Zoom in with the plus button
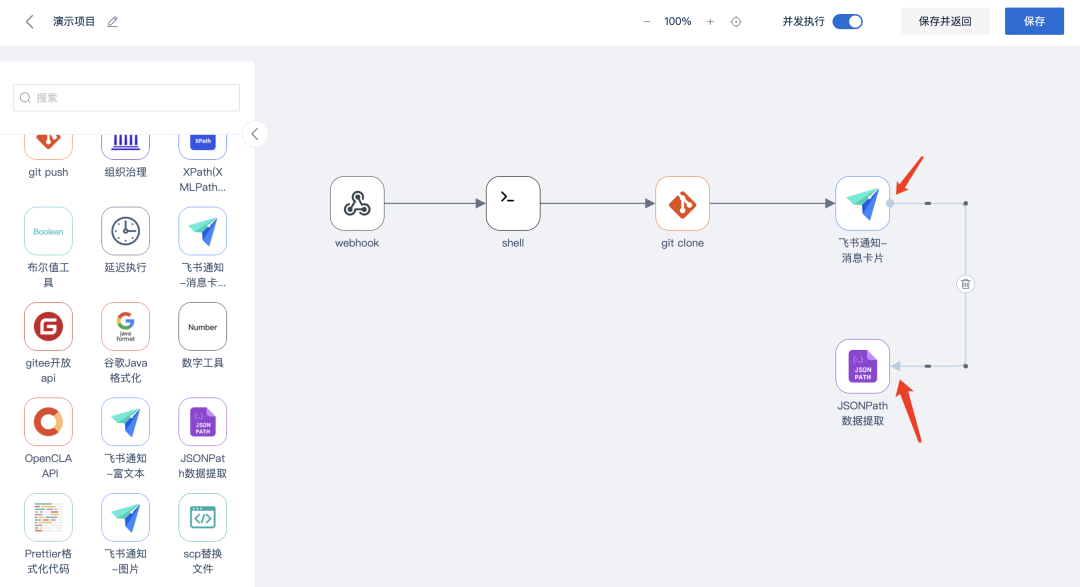1080x587 pixels. pyautogui.click(x=710, y=21)
